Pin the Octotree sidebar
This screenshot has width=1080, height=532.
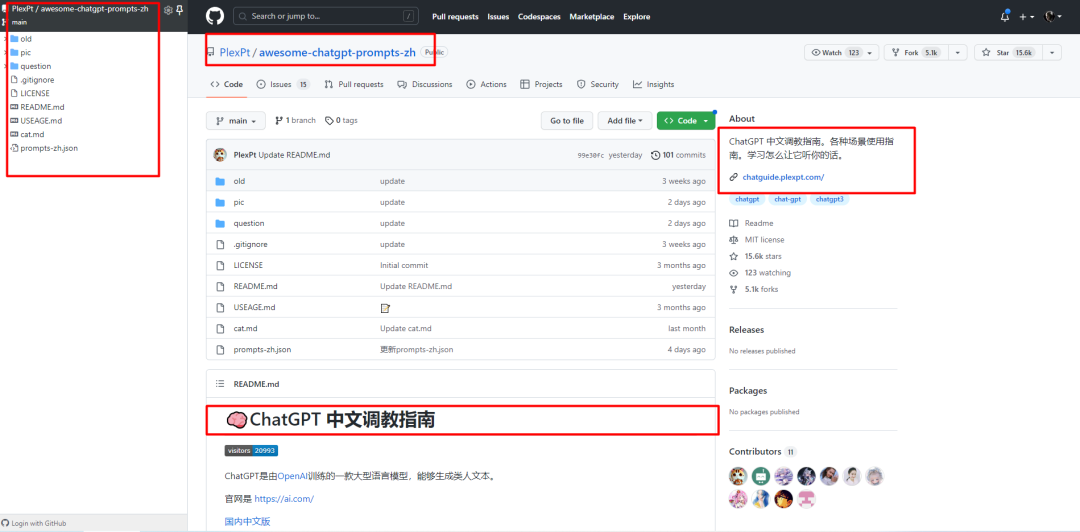coord(180,10)
